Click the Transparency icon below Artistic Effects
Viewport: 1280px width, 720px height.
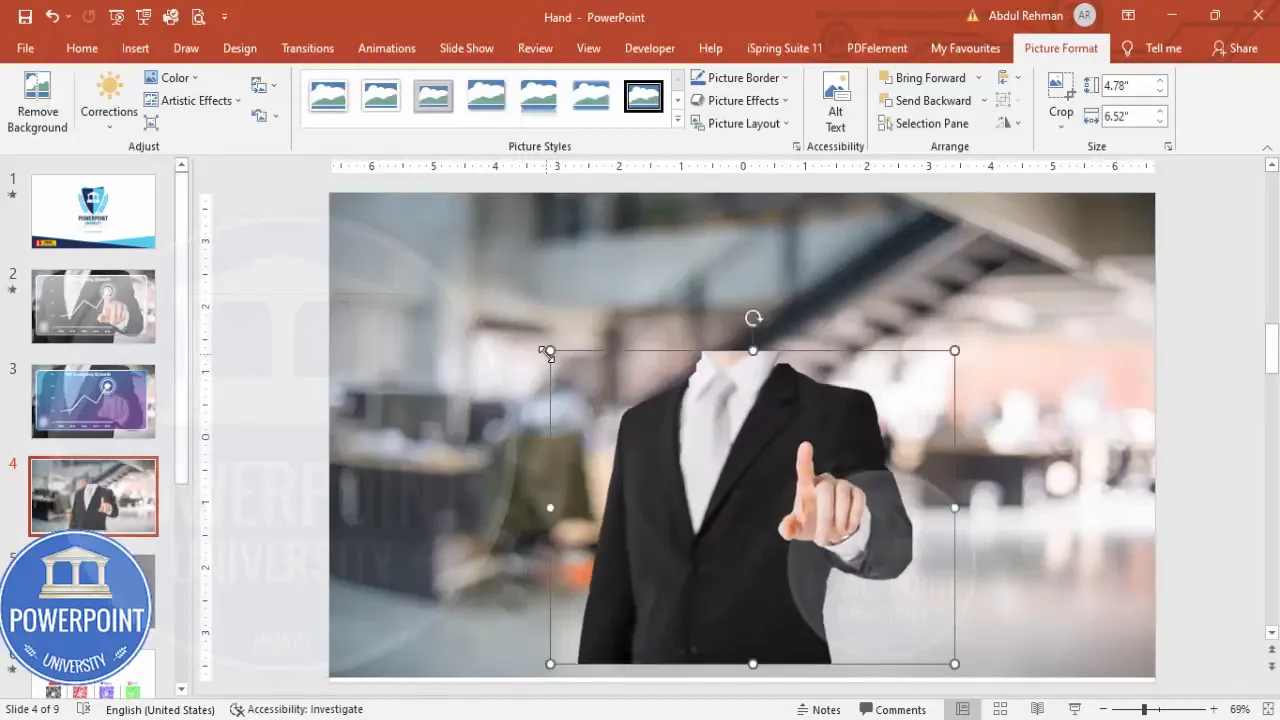click(151, 123)
